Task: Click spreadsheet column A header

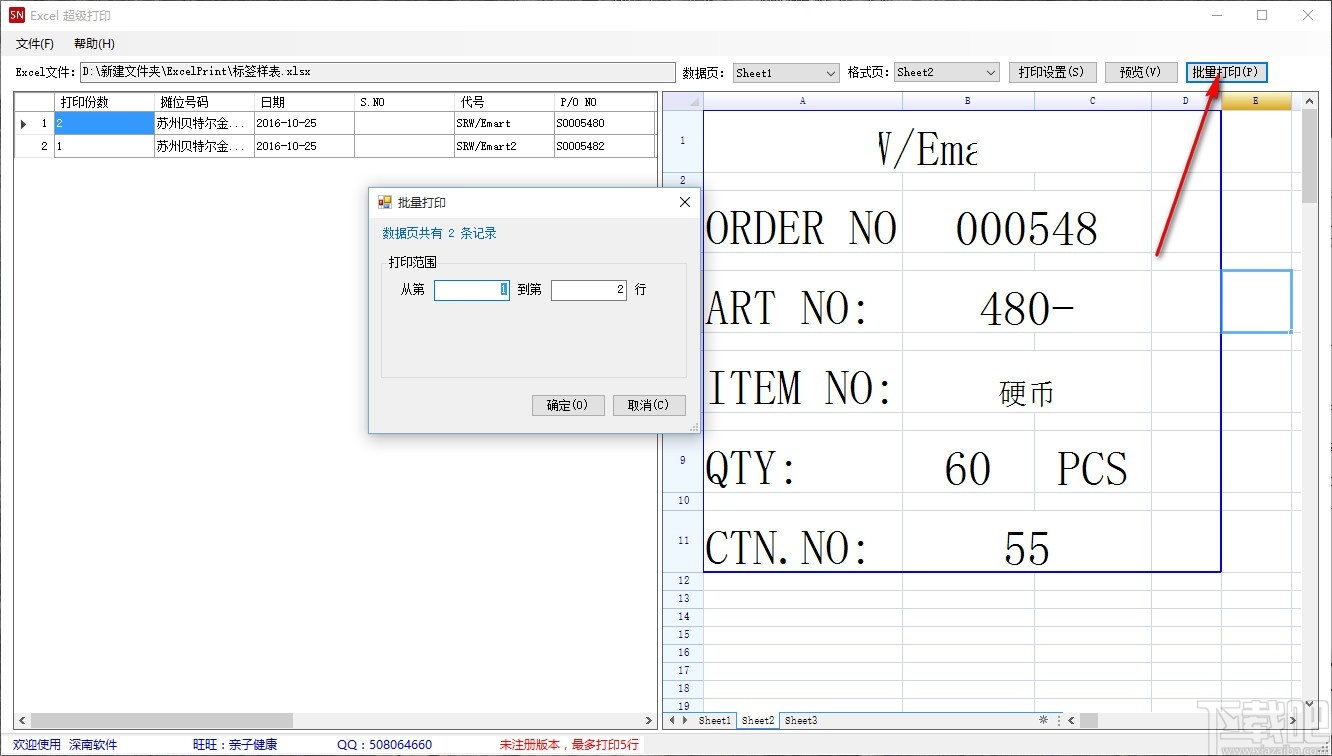Action: (803, 101)
